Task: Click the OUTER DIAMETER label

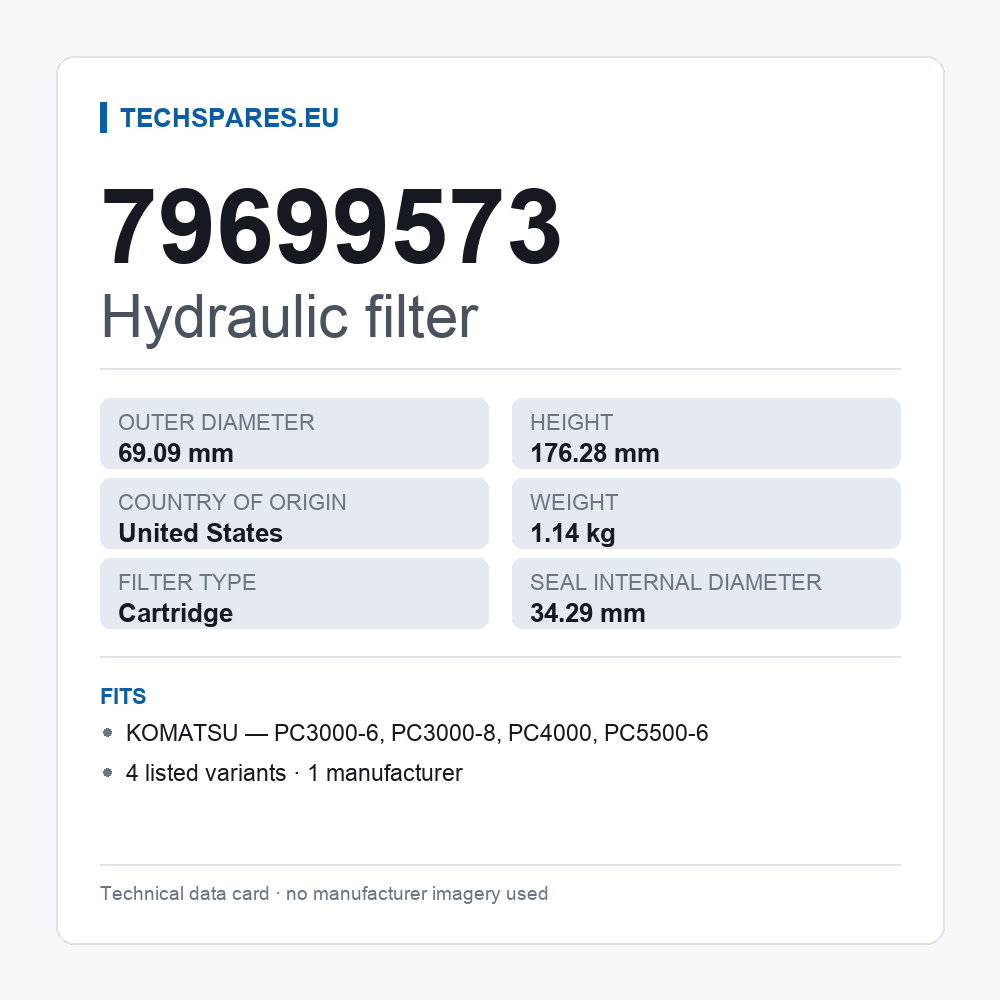Action: (x=216, y=422)
